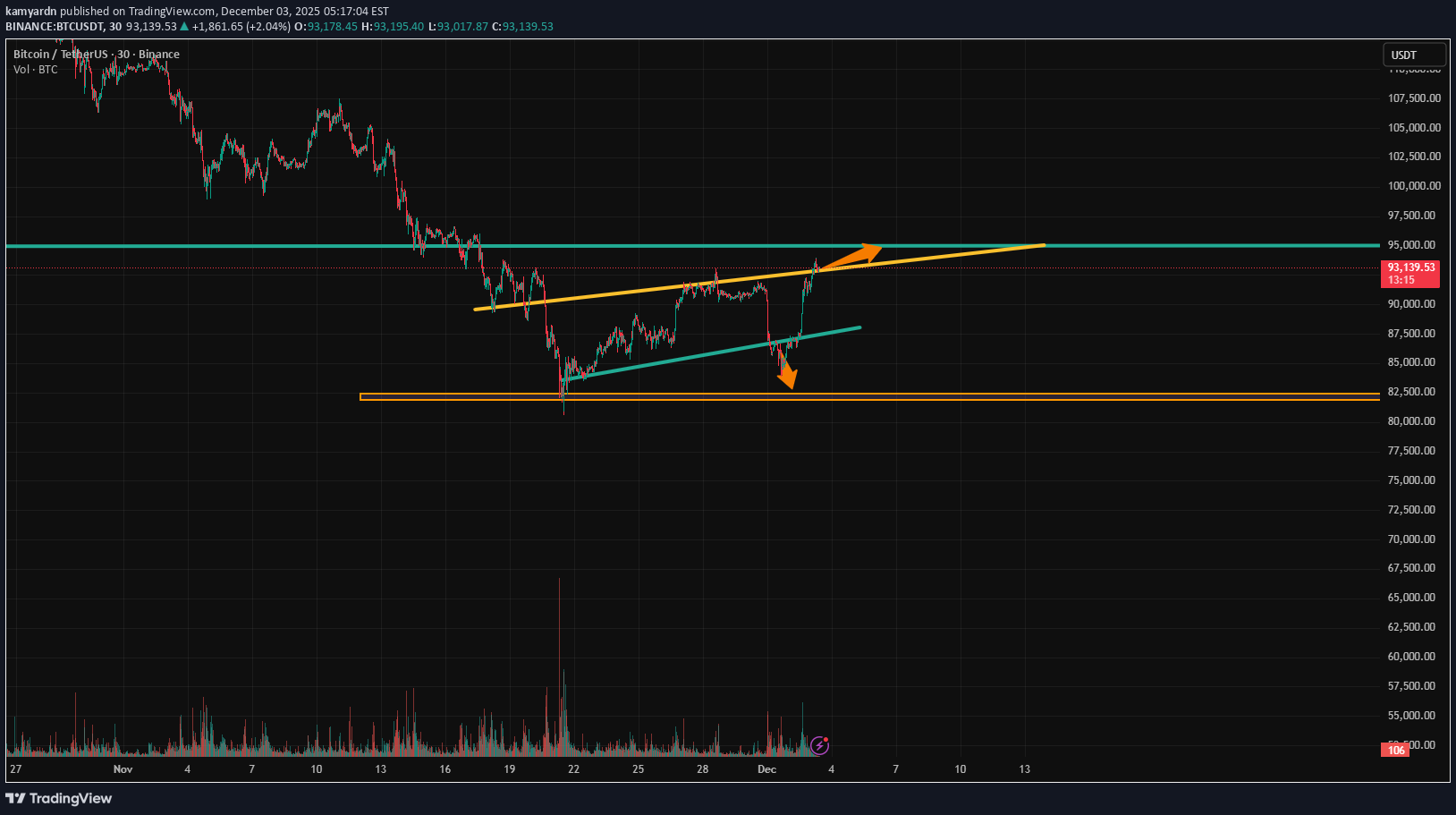Click the purple lightning bolt icon
This screenshot has width=1456, height=815.
819,745
